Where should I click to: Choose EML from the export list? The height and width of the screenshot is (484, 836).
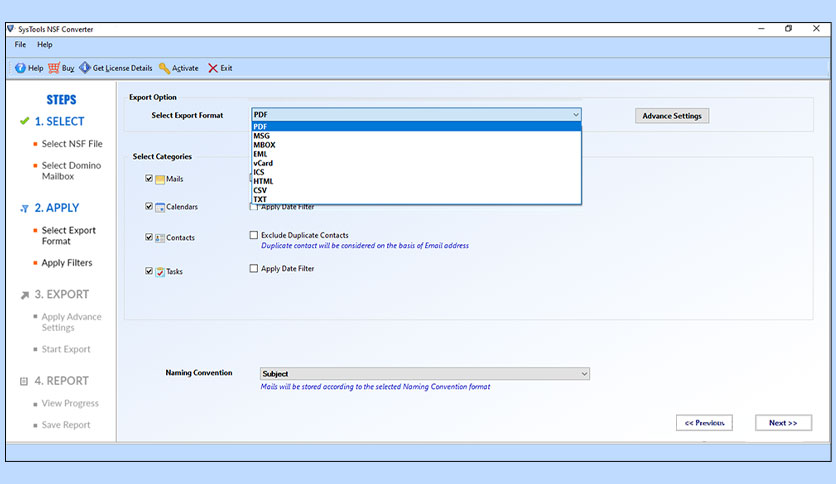coord(416,154)
